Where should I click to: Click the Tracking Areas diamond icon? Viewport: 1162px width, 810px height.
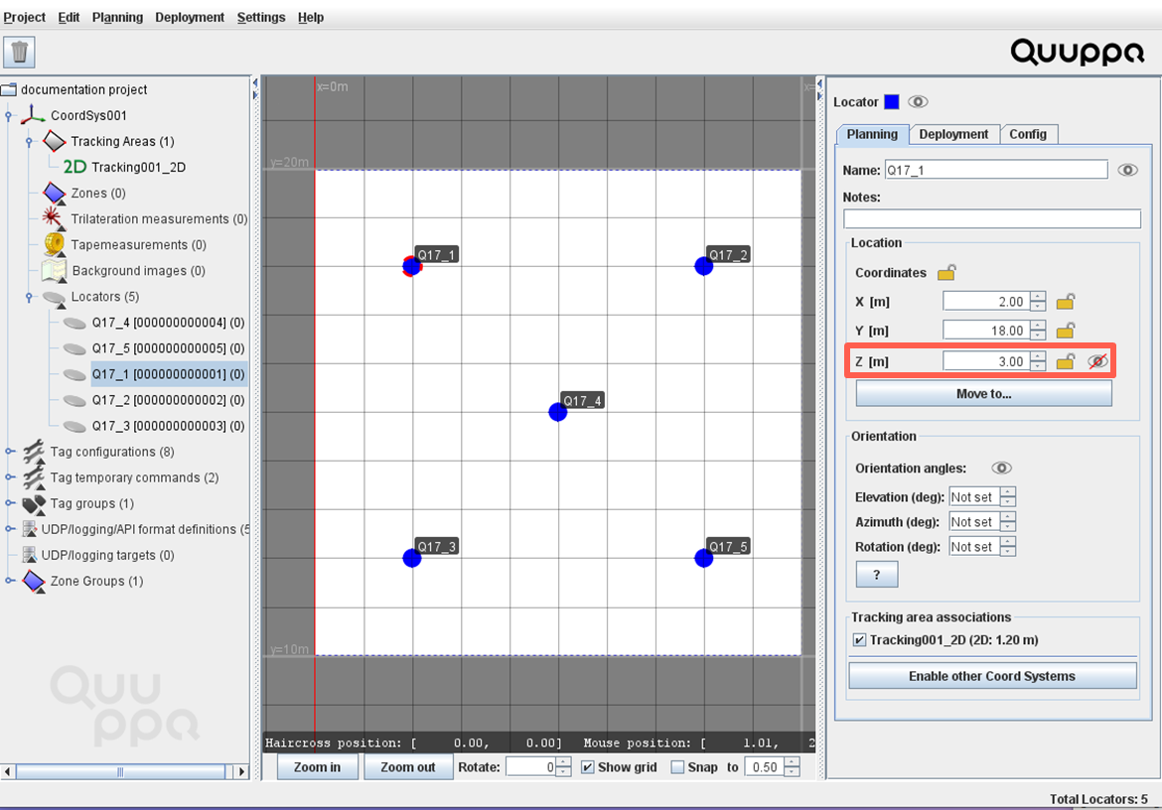[54, 141]
